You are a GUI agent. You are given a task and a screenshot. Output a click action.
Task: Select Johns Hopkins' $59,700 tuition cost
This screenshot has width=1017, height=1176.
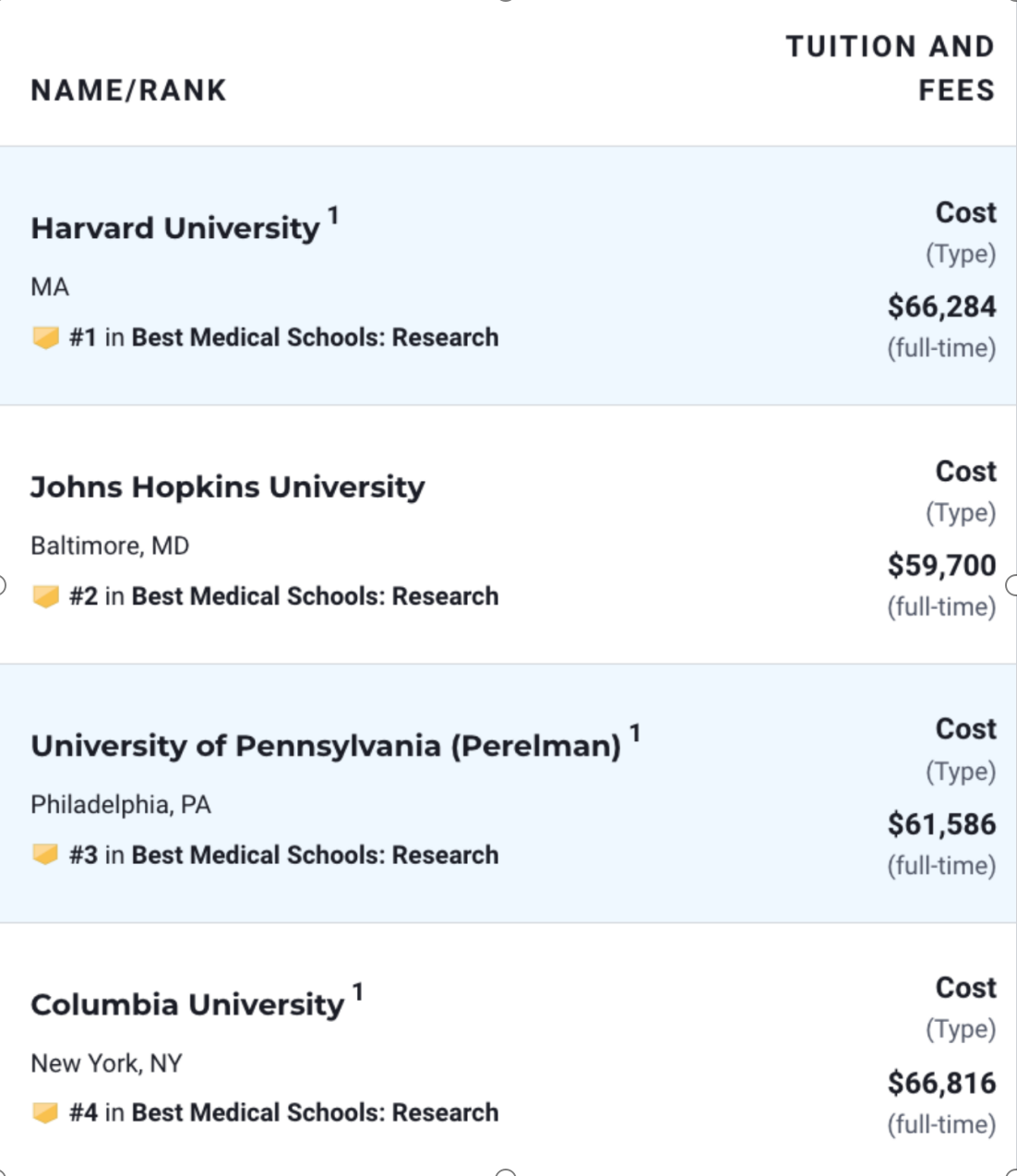pyautogui.click(x=941, y=565)
